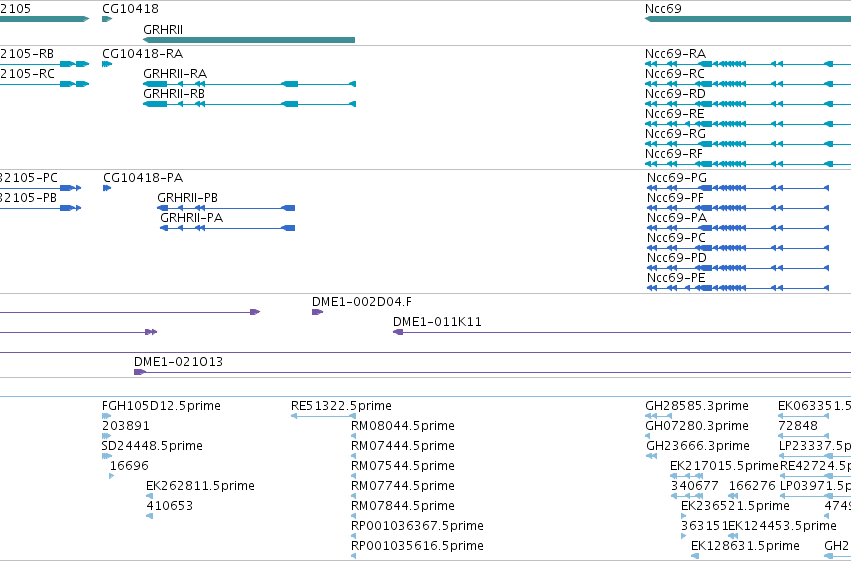
Task: Click the Ncc69-RD transcript label
Action: [675, 94]
